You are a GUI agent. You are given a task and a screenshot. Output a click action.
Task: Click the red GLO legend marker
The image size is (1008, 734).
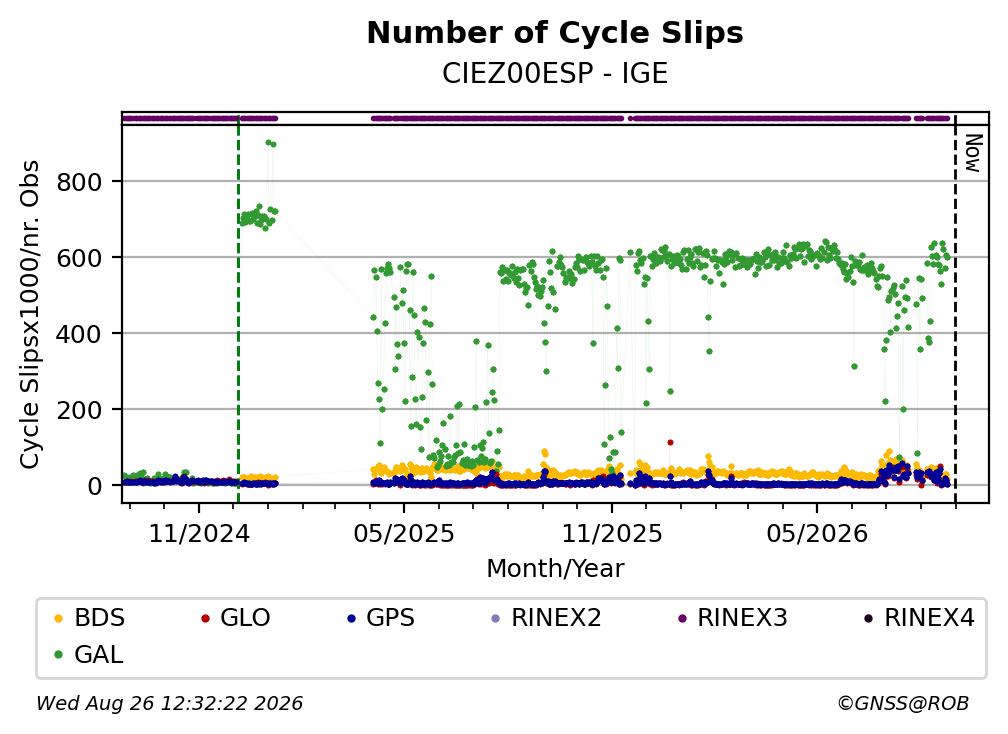(x=205, y=619)
